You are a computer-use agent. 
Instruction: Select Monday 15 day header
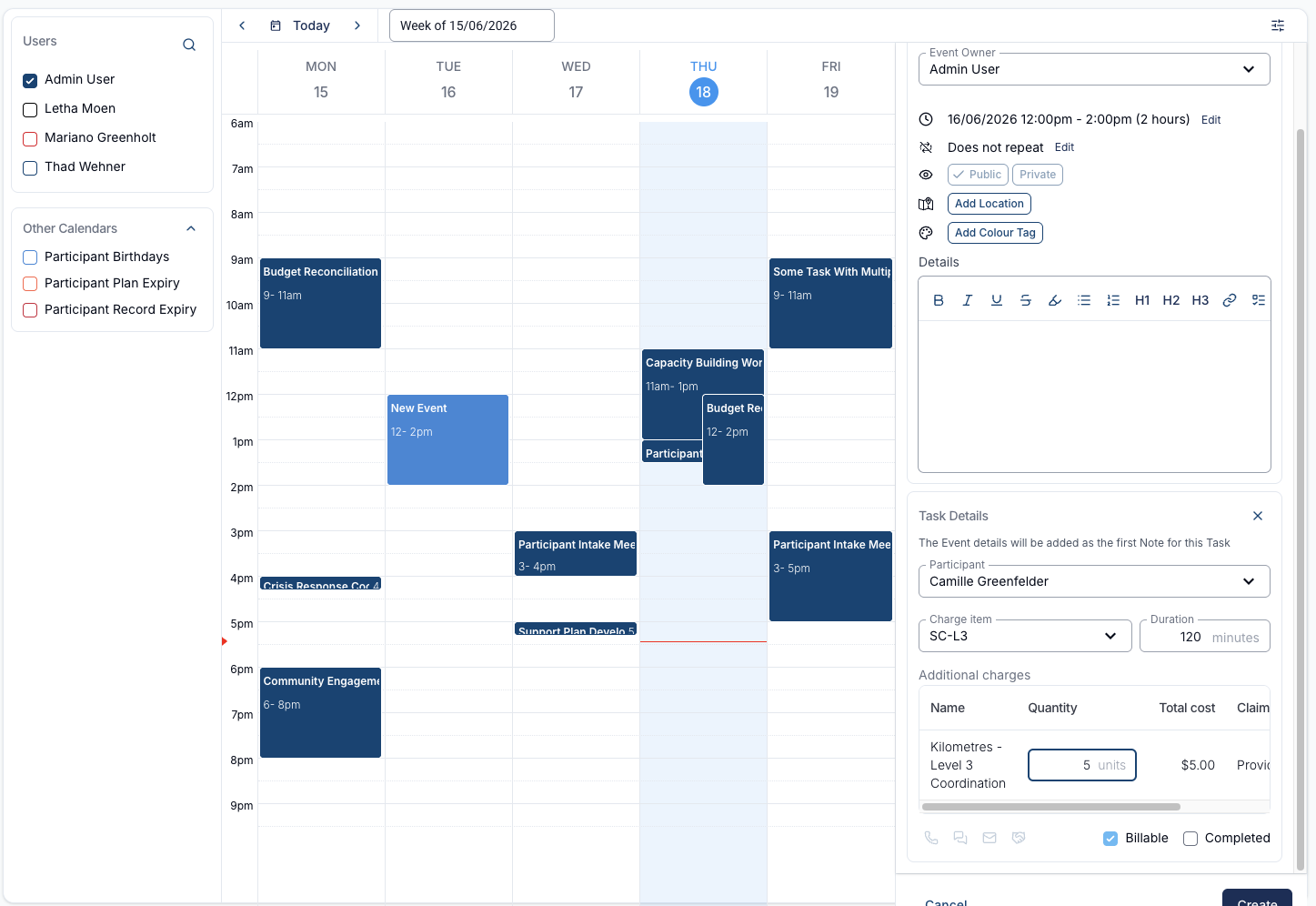coord(321,82)
